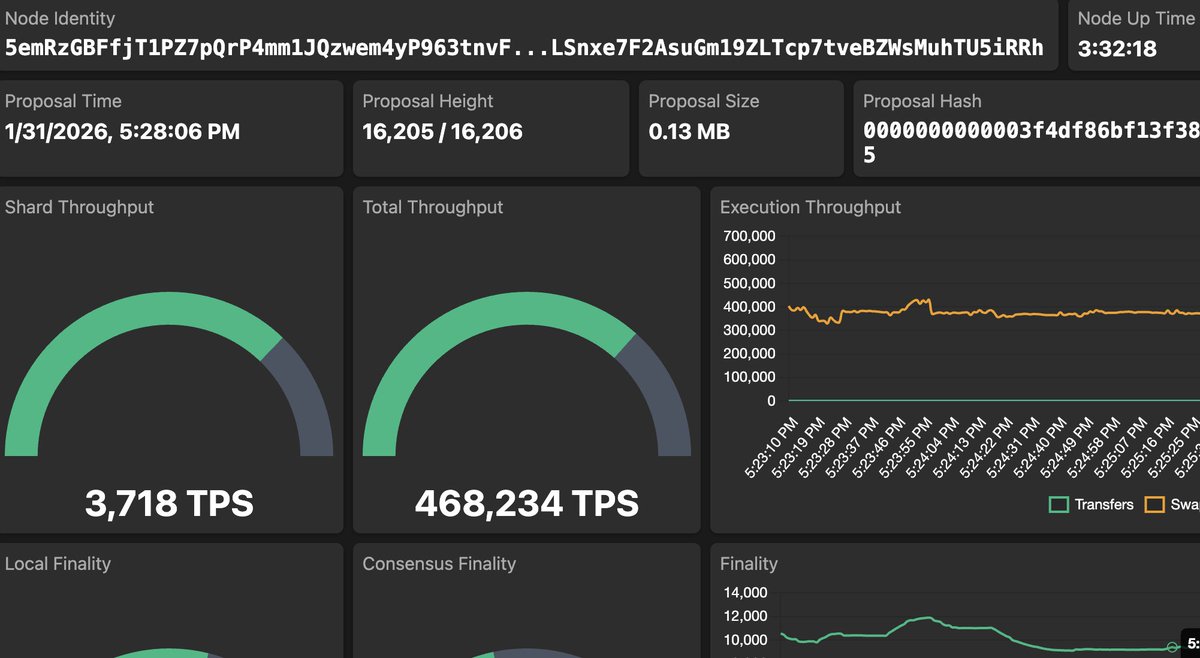The width and height of the screenshot is (1200, 658).
Task: Click the 10,000 label in Finality chart
Action: tap(745, 640)
